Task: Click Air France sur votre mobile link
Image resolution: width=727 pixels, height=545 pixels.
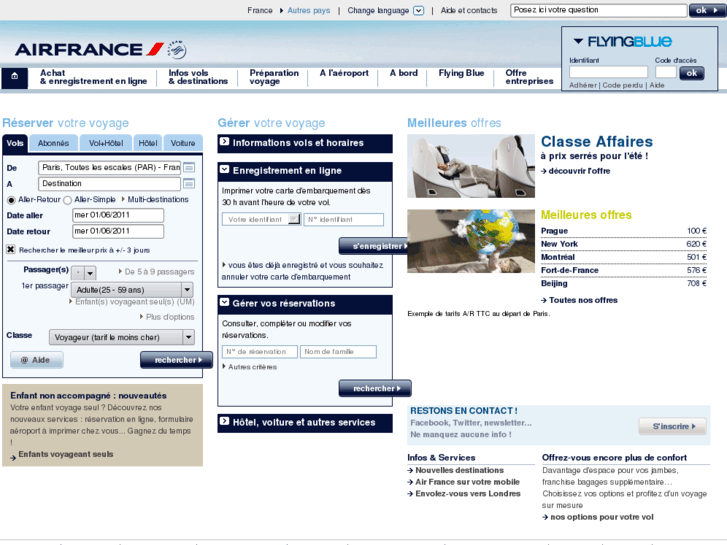Action: pyautogui.click(x=467, y=482)
